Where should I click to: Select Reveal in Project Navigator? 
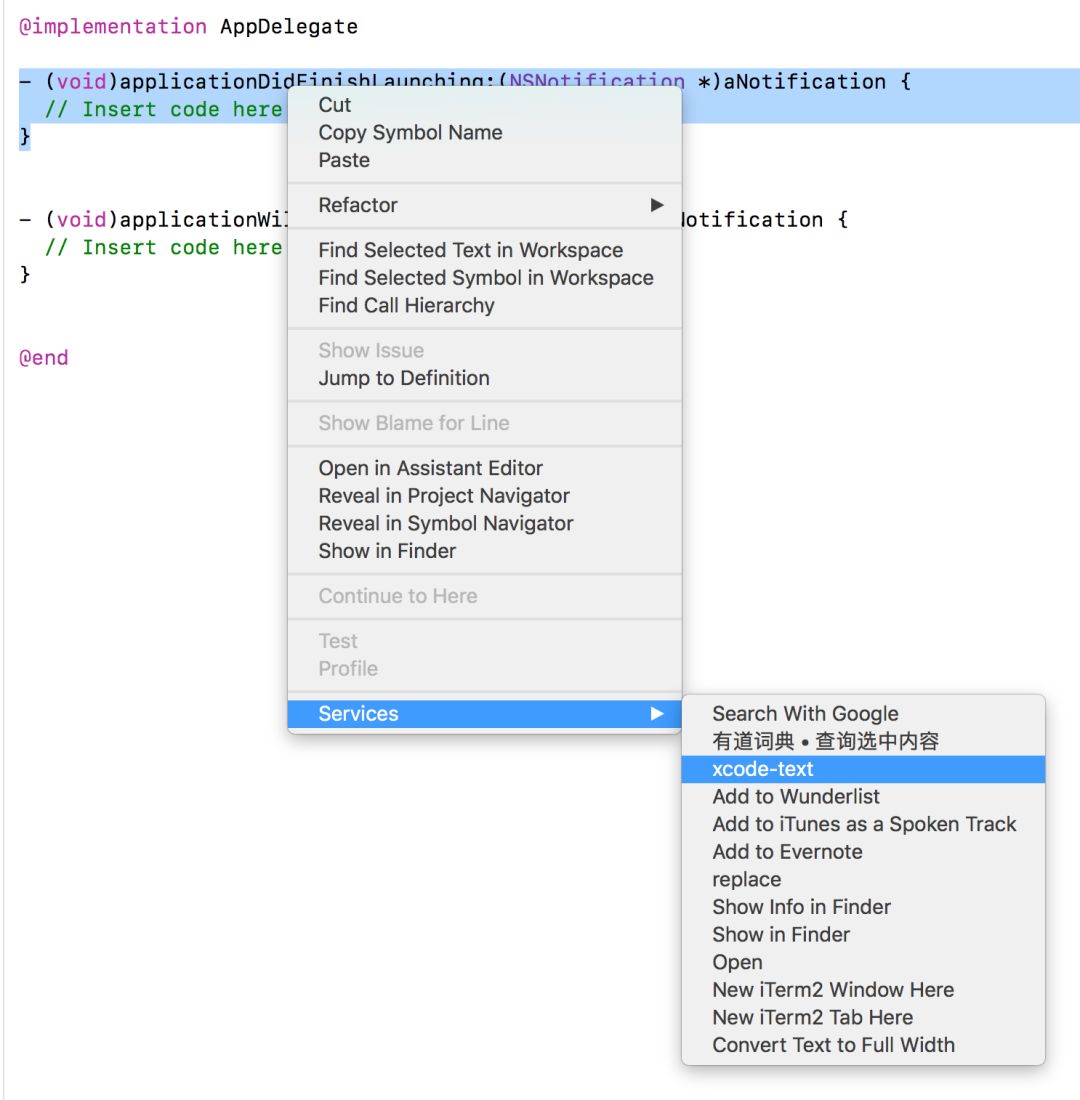pyautogui.click(x=444, y=496)
